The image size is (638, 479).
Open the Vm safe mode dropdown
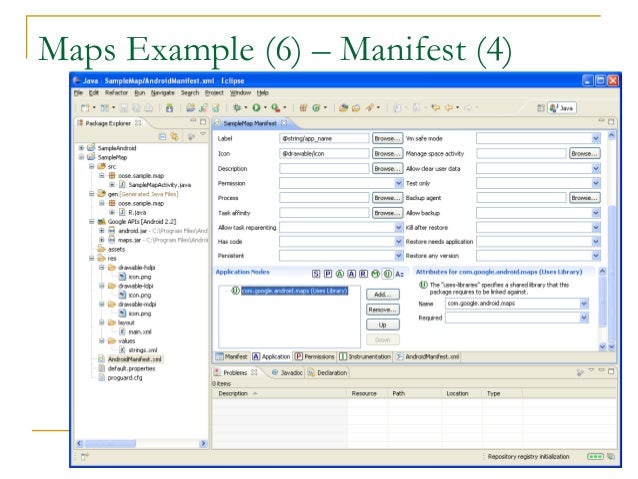596,138
